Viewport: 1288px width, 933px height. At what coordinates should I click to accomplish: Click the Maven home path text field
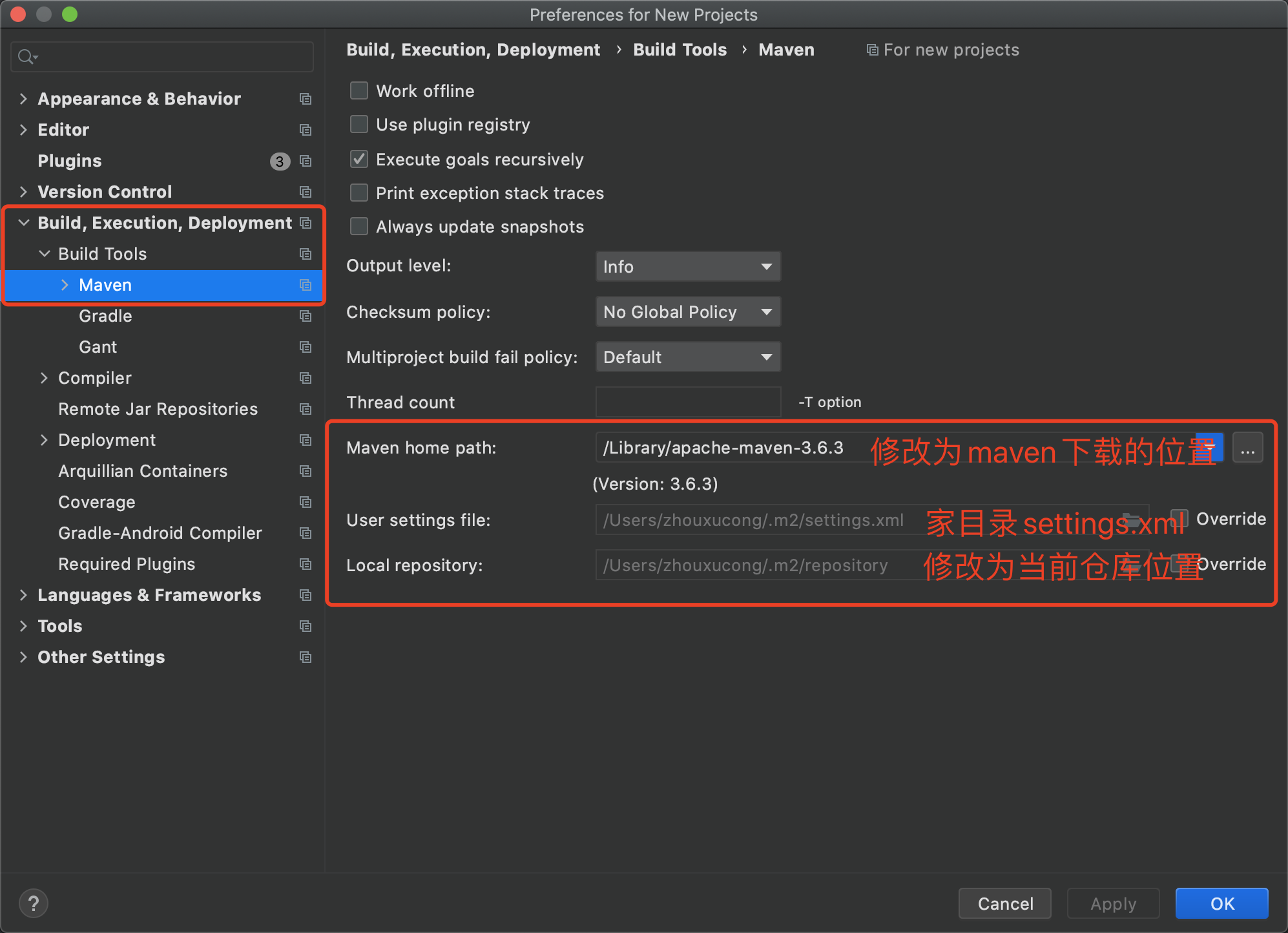[x=895, y=447]
